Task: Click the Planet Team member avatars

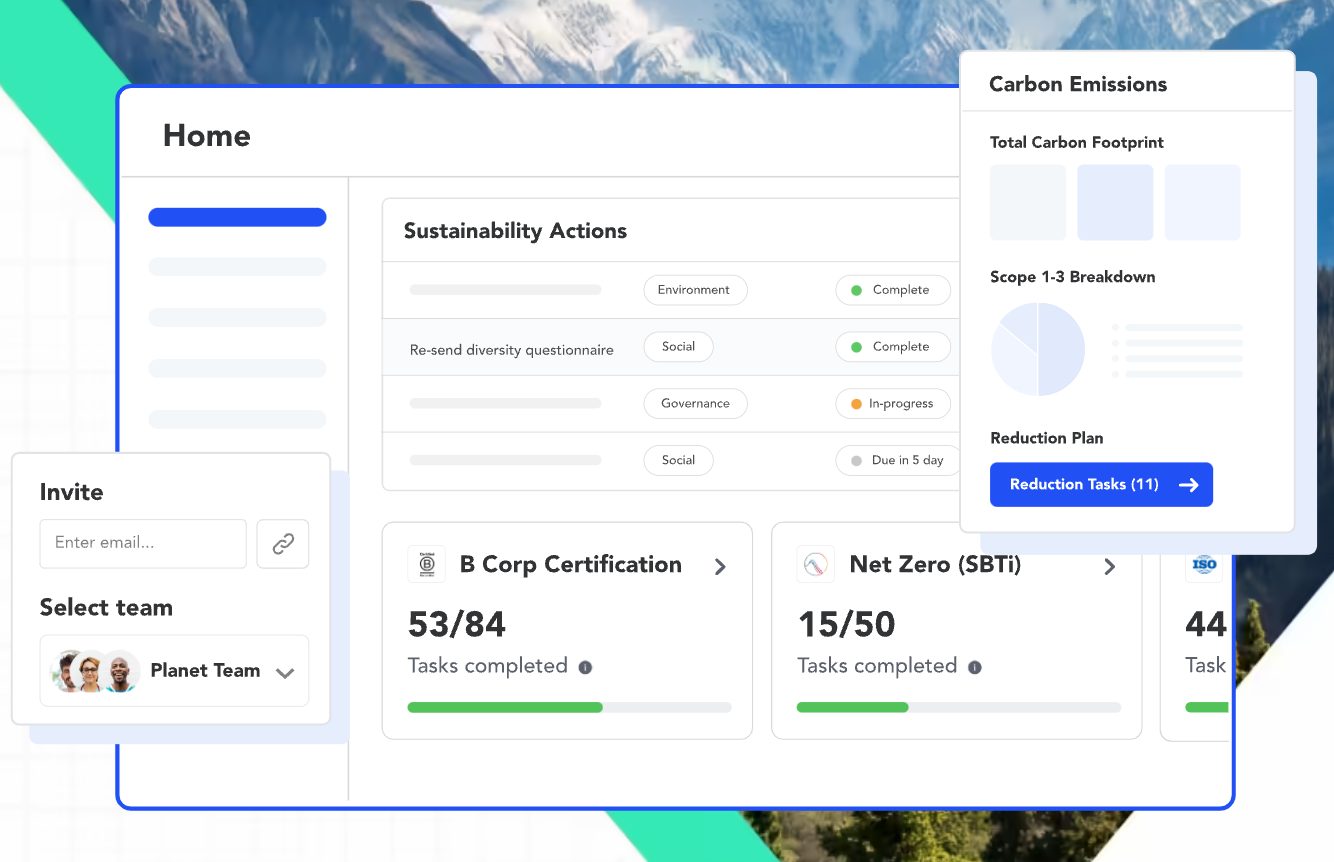Action: (x=95, y=671)
